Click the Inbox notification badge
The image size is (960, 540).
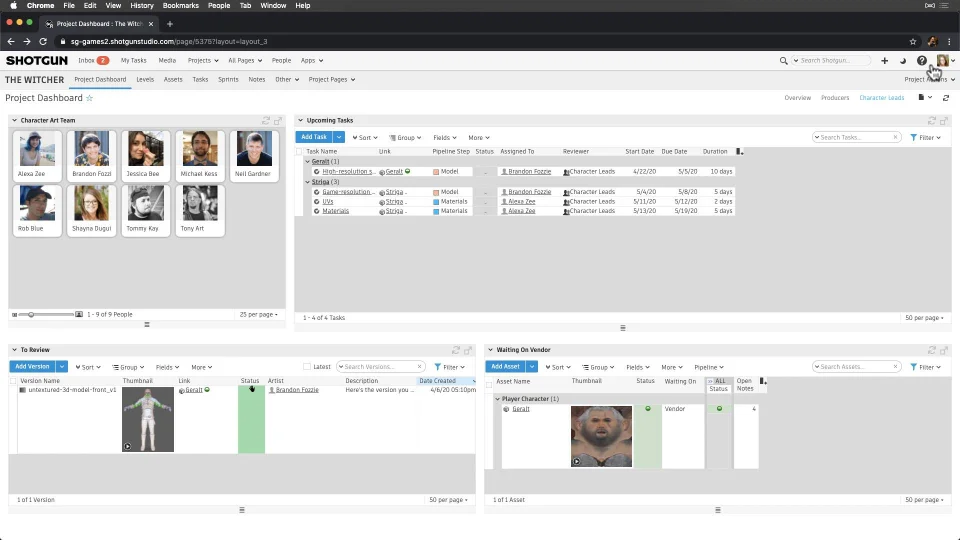click(x=103, y=61)
